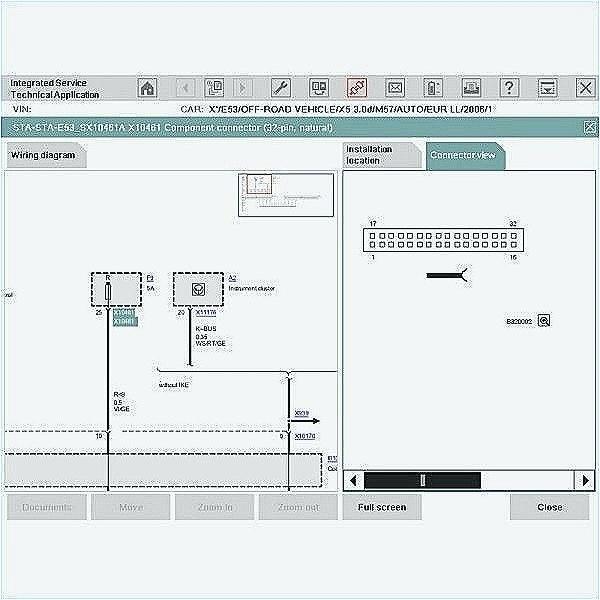Minimize via the toolbar drop-down tray icon
The image size is (600, 600).
coord(547,88)
